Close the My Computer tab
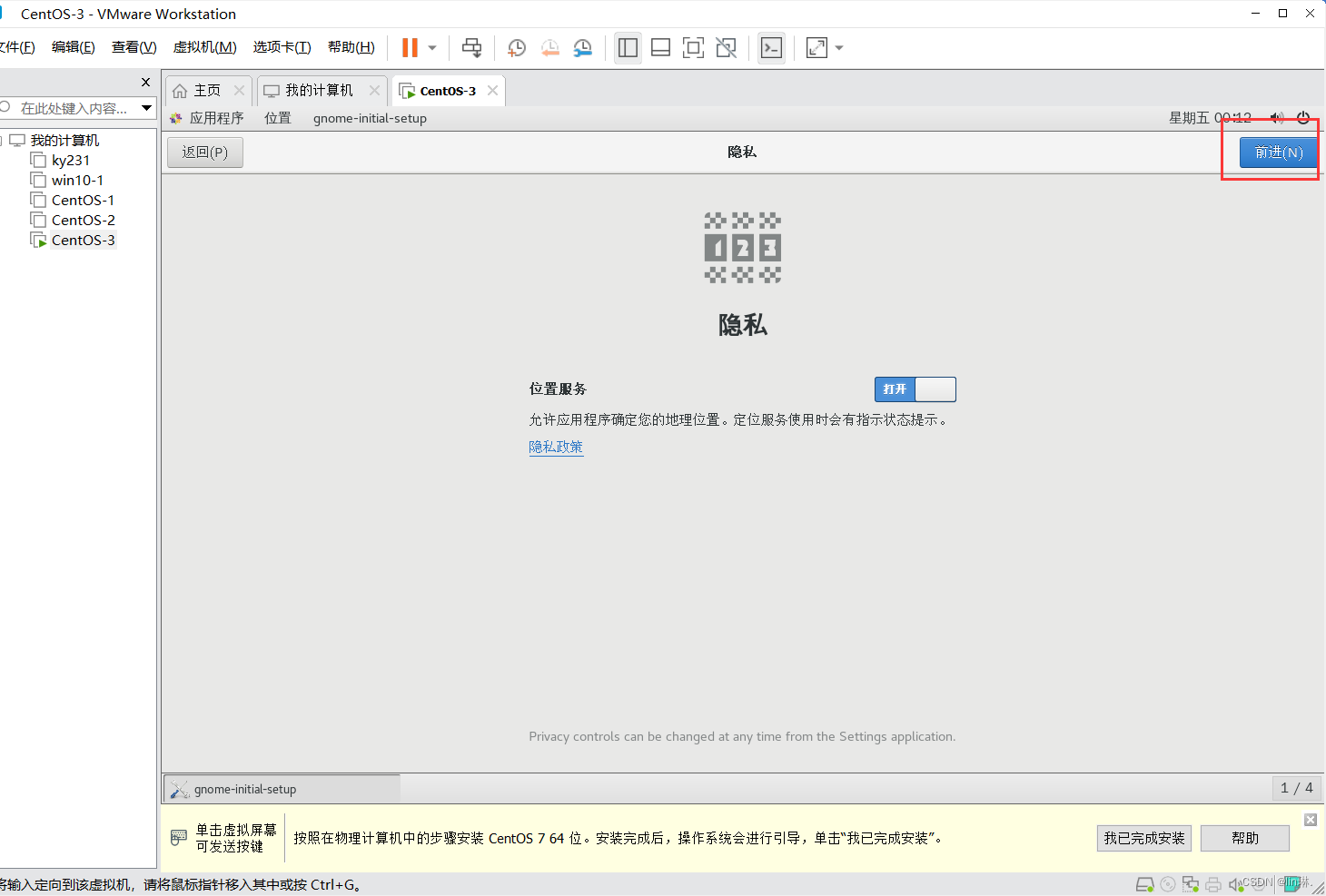Screen dimensions: 1326x896 click(x=374, y=91)
